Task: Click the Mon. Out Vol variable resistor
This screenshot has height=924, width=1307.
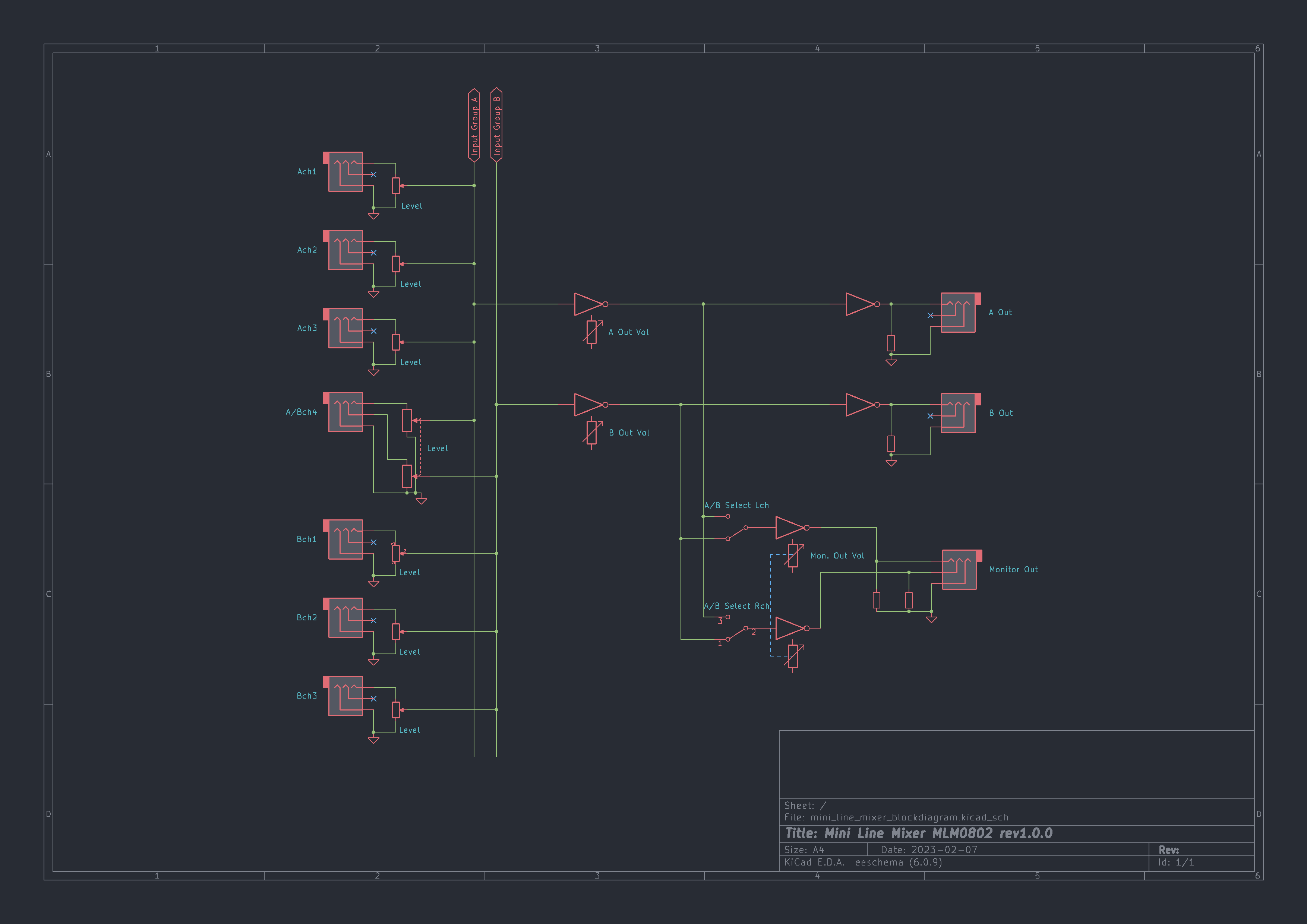Action: pyautogui.click(x=792, y=556)
